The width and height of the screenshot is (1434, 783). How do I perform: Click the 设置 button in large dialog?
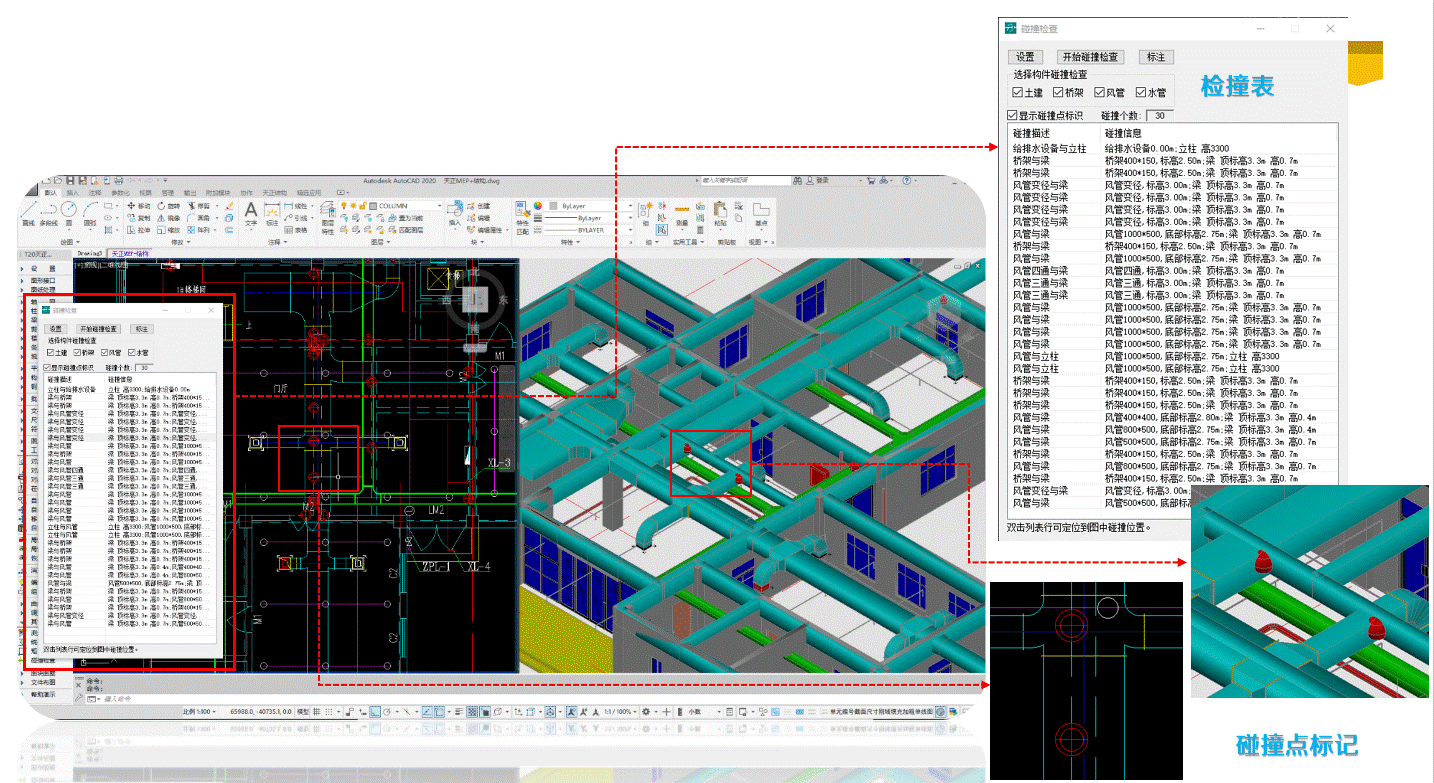[1025, 57]
